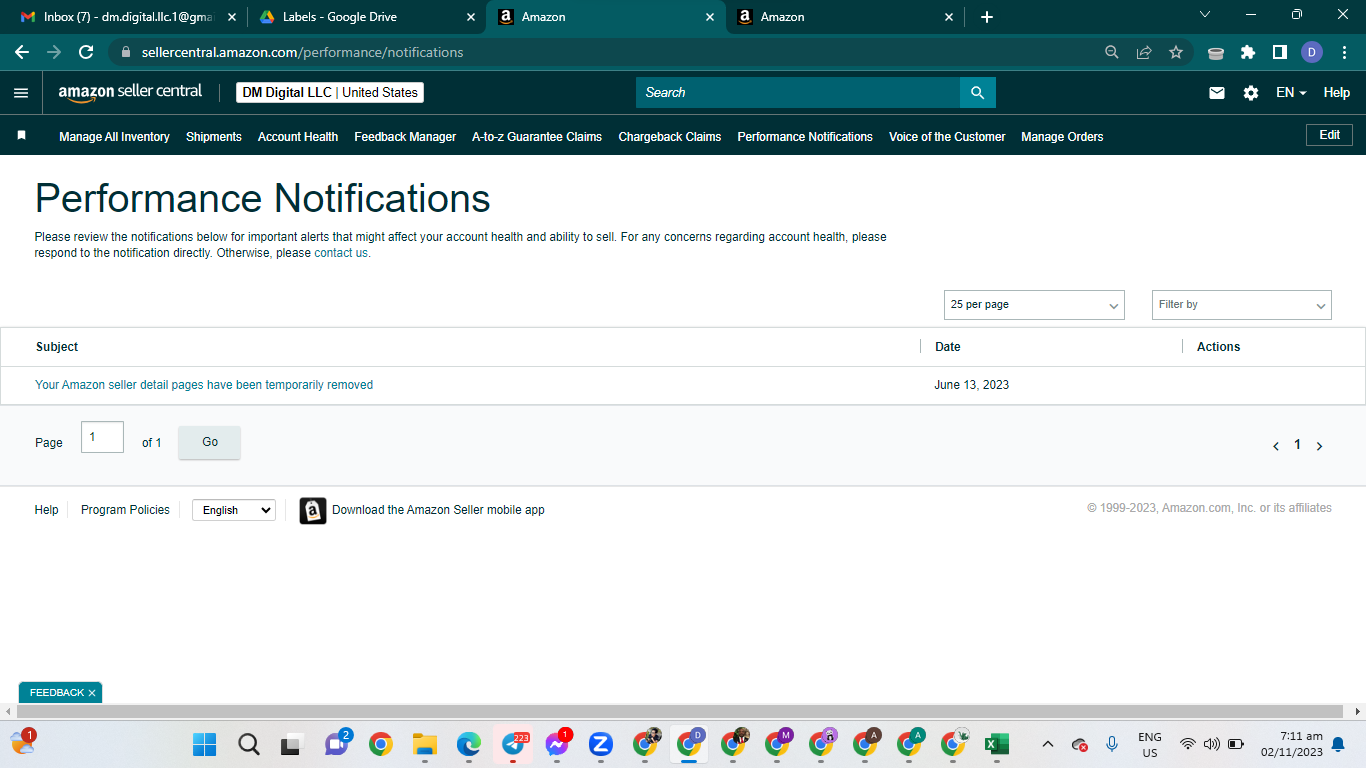The image size is (1366, 768).
Task: Click Download the Amazon Seller mobile app
Action: (438, 510)
